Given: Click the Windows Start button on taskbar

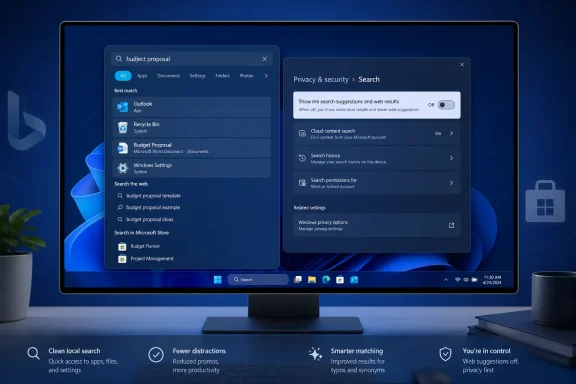Looking at the screenshot, I should point(218,280).
